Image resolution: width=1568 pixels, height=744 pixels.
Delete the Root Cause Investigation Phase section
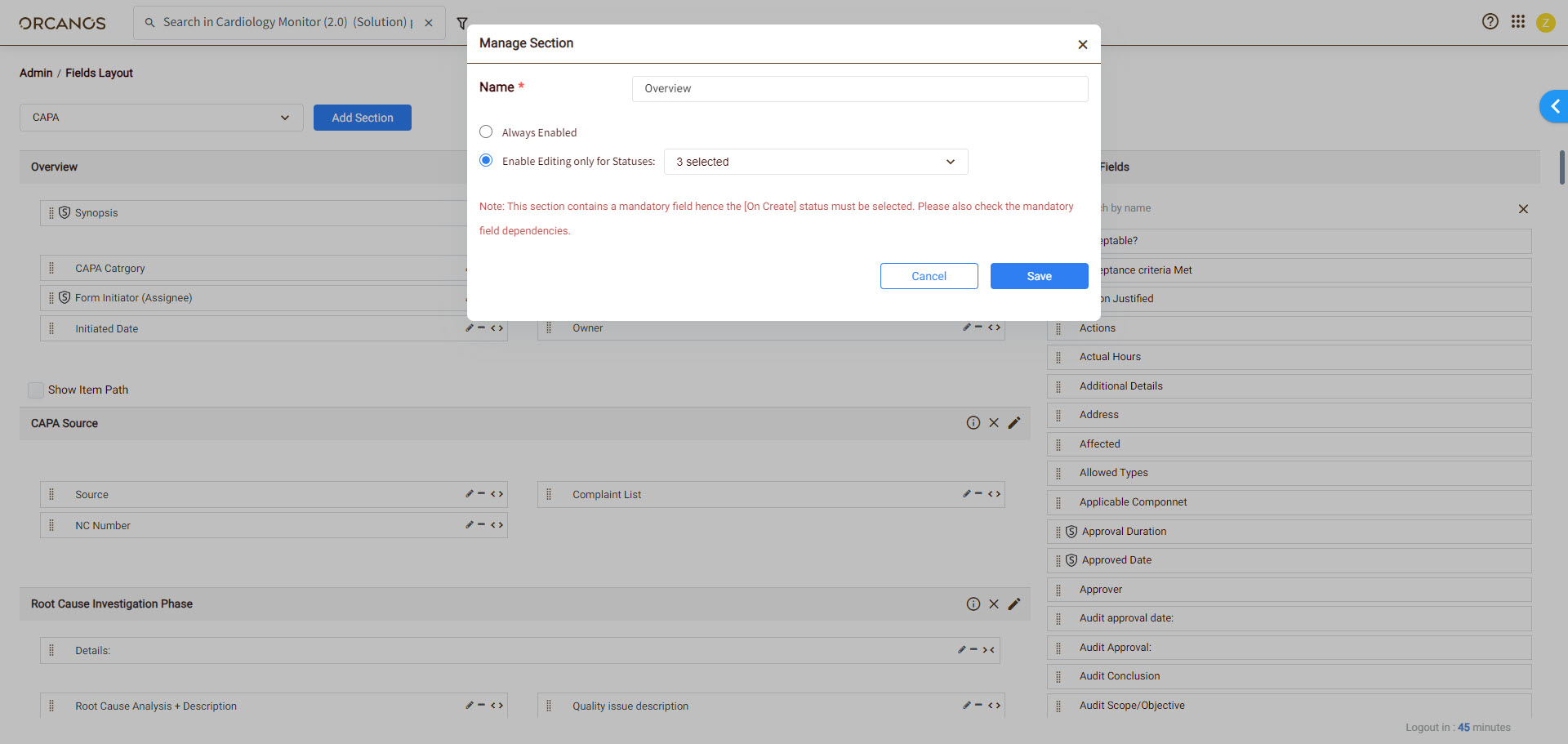(994, 604)
